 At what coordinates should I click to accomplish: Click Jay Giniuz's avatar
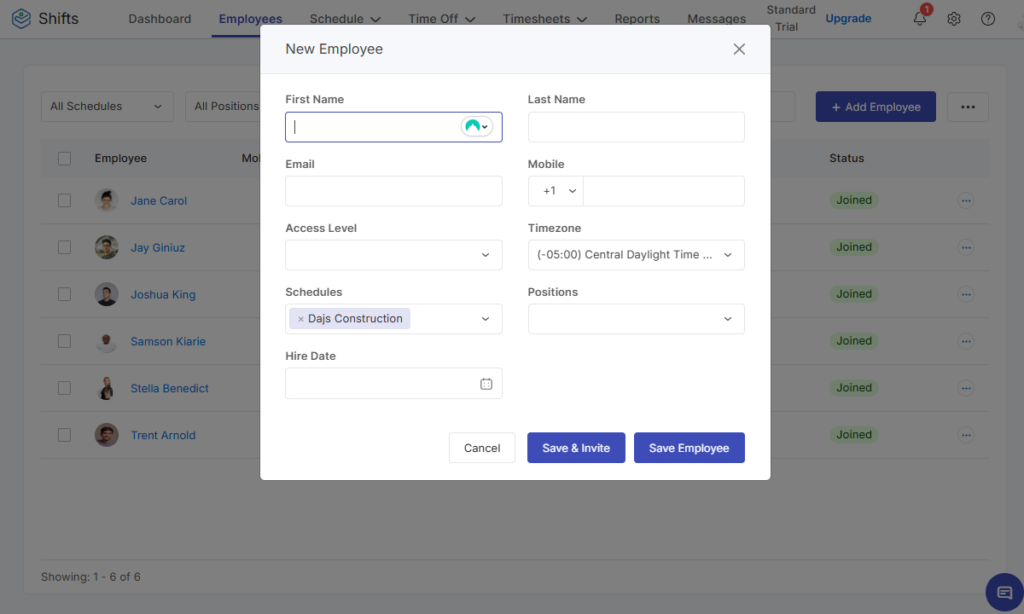[x=106, y=248]
